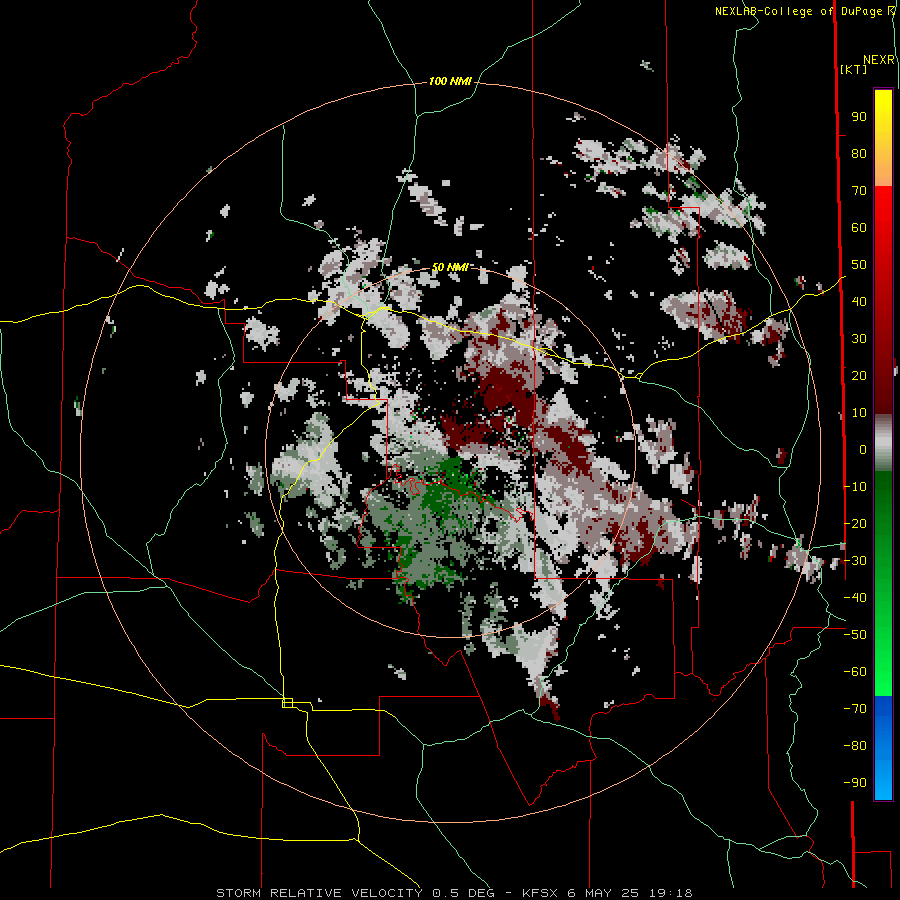Select the -10 knot scale label
This screenshot has width=900, height=900.
(855, 487)
